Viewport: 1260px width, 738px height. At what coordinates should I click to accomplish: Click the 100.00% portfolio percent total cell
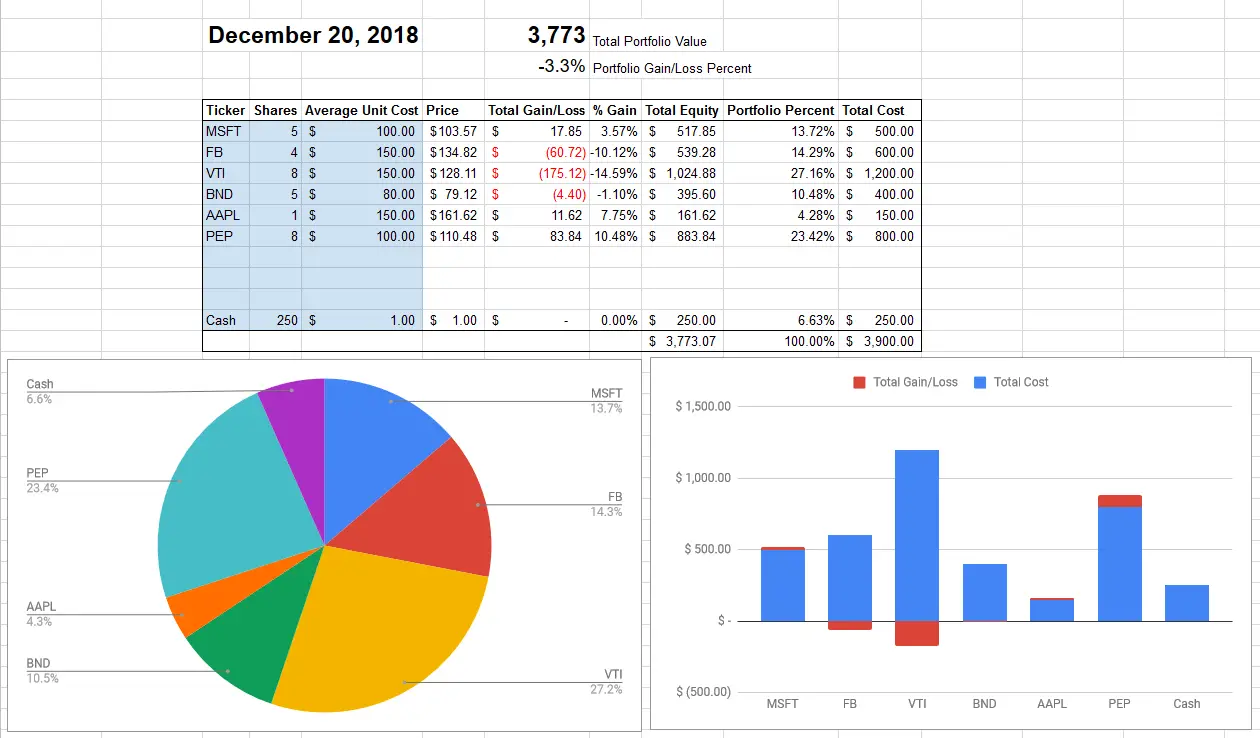pos(781,341)
